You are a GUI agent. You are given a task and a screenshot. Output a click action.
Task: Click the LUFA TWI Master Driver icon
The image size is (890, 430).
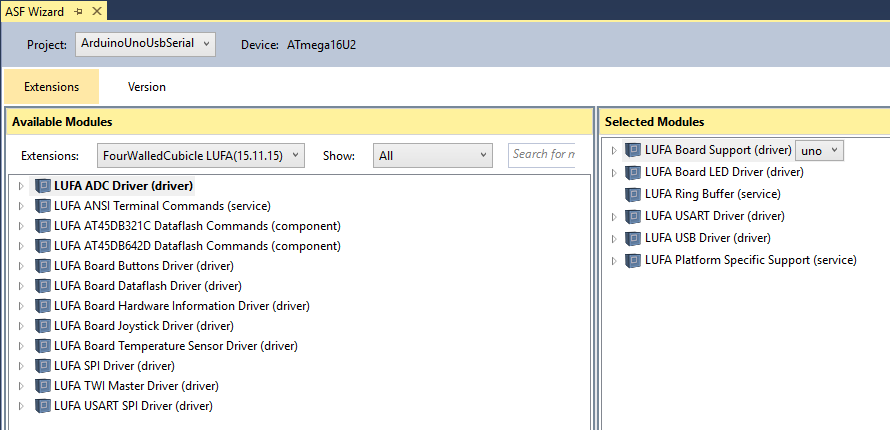click(x=43, y=386)
